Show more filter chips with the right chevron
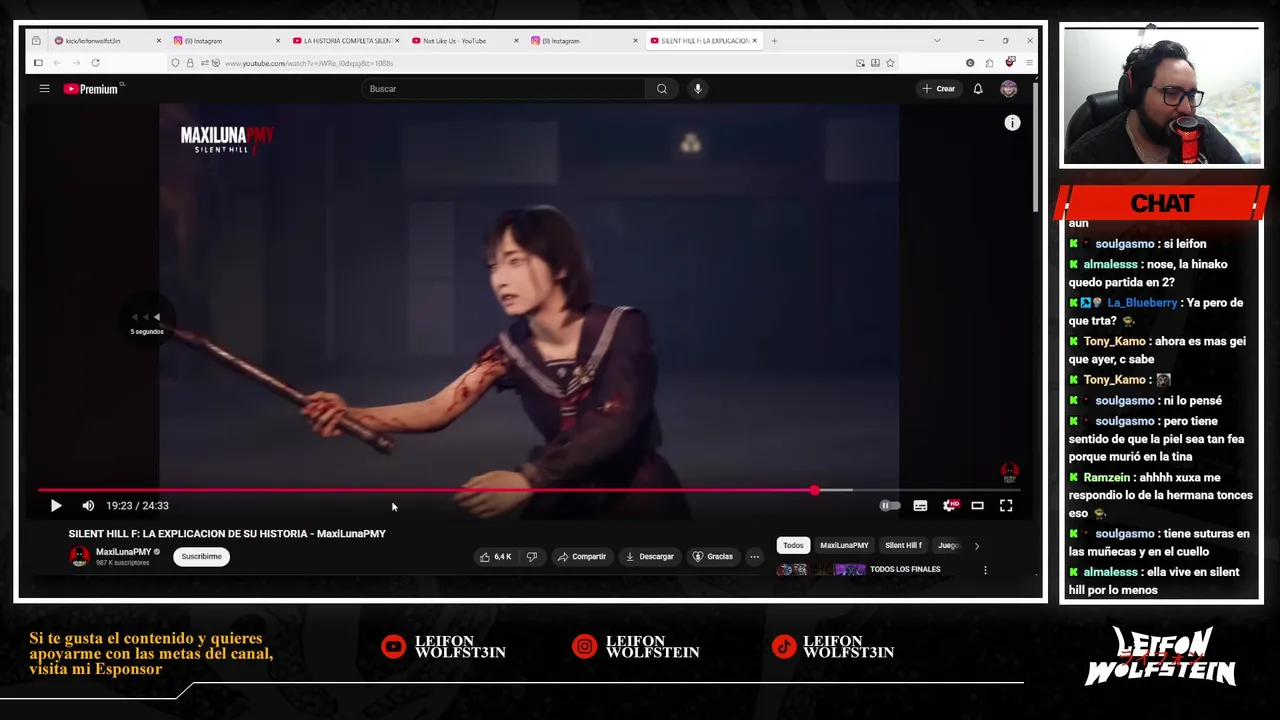The image size is (1280, 720). (x=977, y=546)
